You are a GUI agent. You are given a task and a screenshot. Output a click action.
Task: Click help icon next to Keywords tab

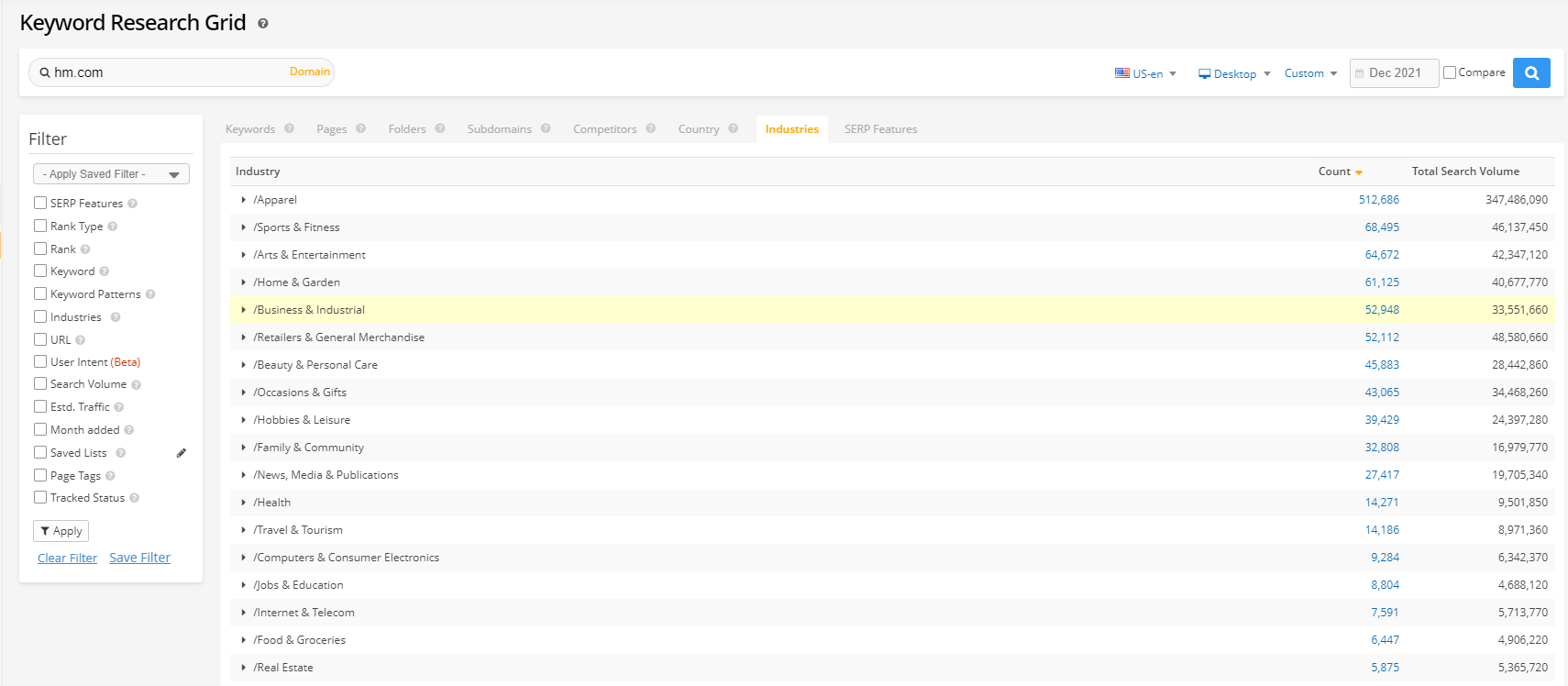click(x=289, y=128)
